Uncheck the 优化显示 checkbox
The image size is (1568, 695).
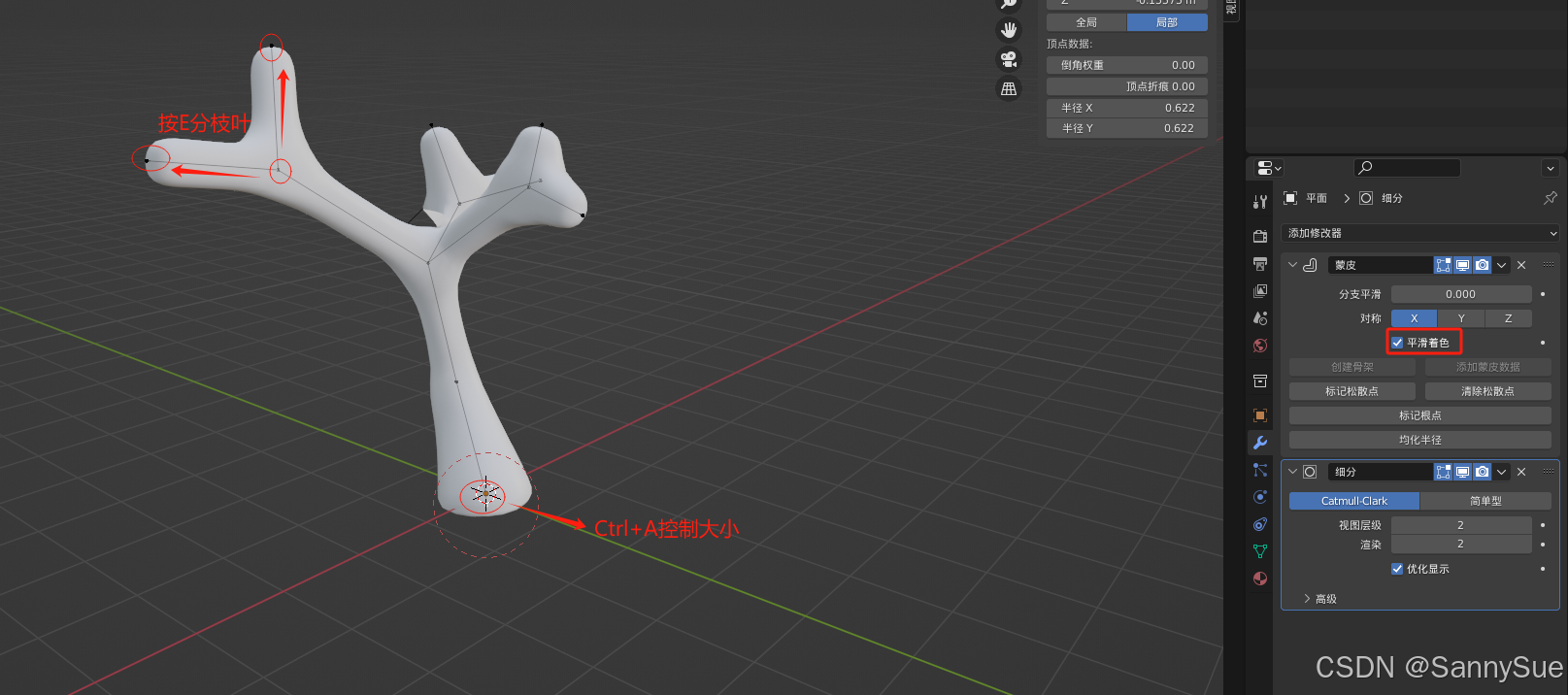point(1397,569)
